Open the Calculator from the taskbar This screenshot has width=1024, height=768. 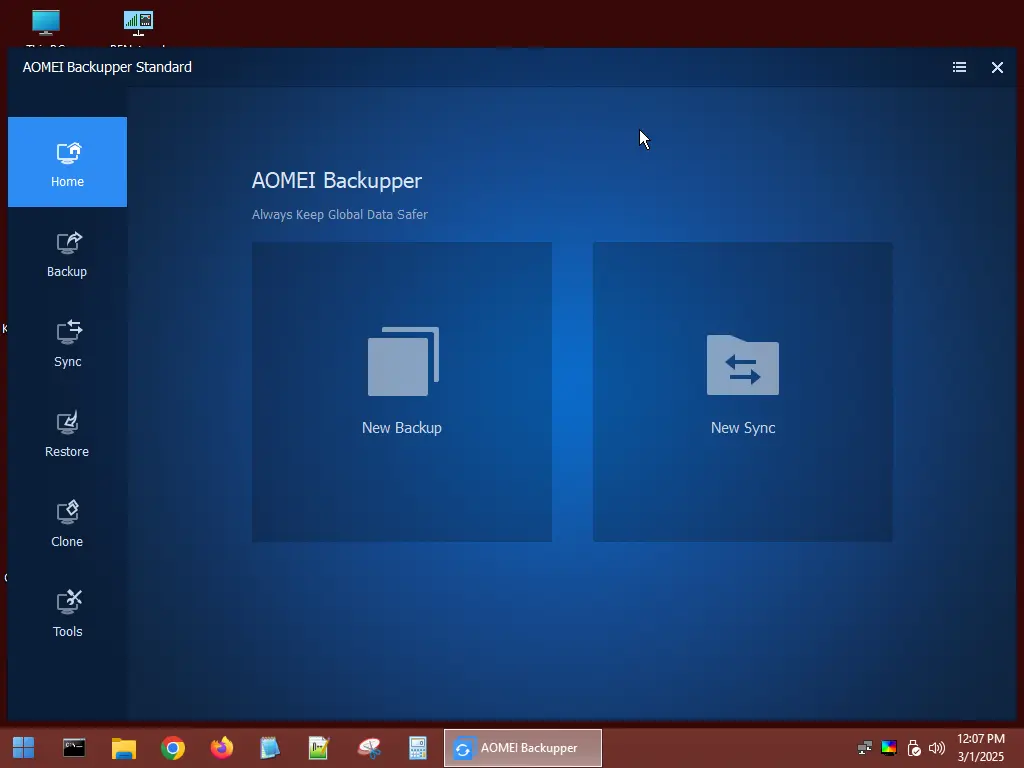click(x=418, y=748)
